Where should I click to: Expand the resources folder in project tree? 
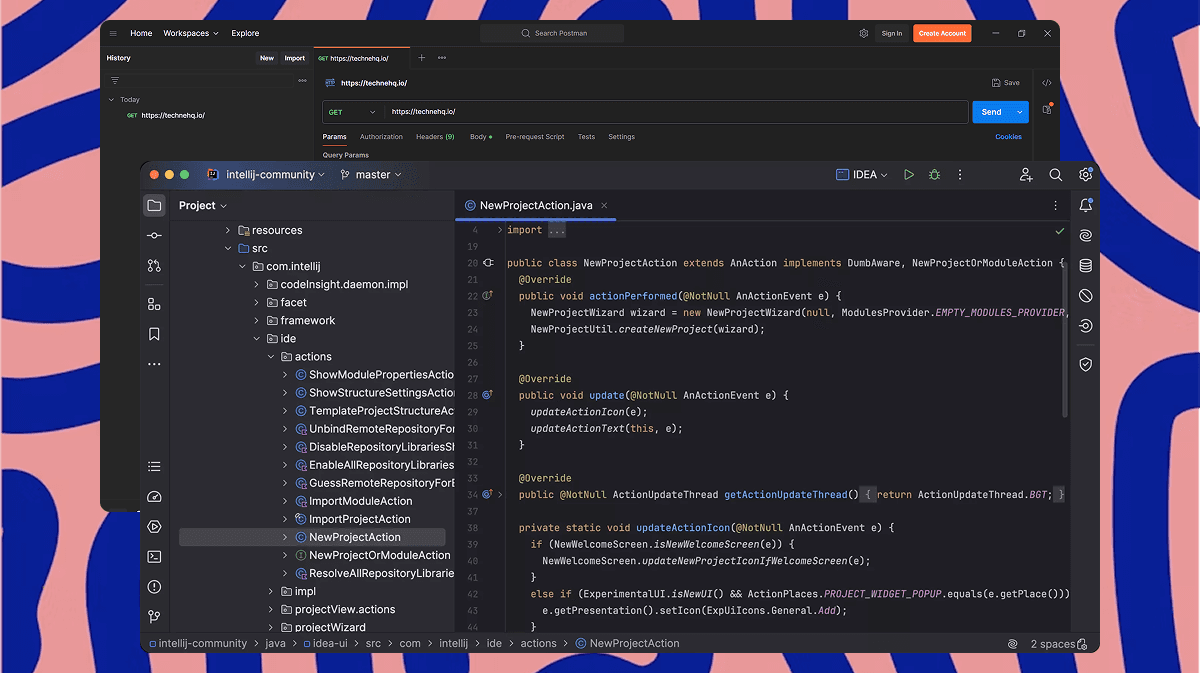click(228, 230)
